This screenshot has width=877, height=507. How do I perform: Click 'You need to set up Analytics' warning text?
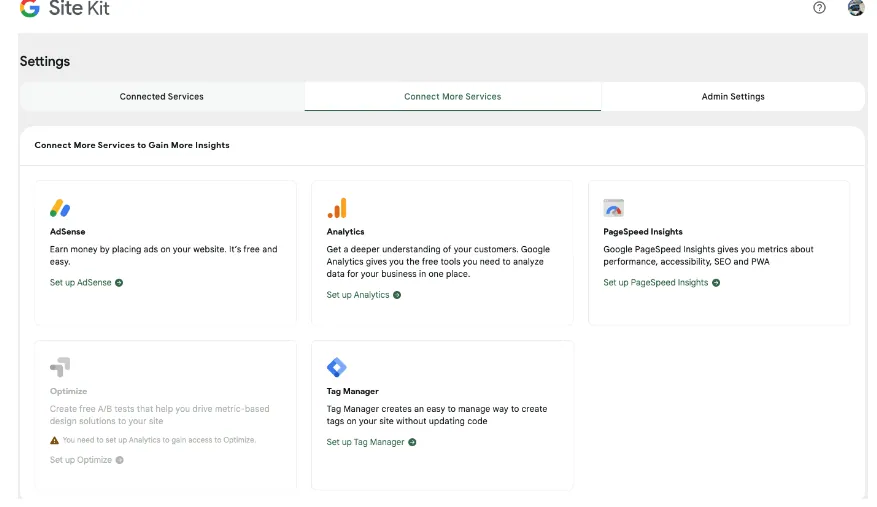coord(159,440)
